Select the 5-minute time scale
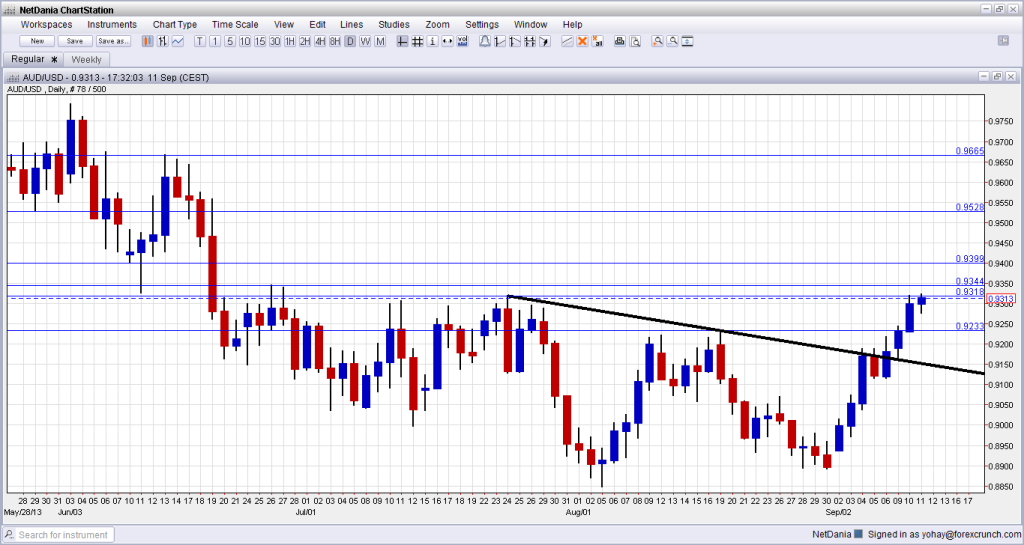This screenshot has height=545, width=1024. [x=230, y=41]
